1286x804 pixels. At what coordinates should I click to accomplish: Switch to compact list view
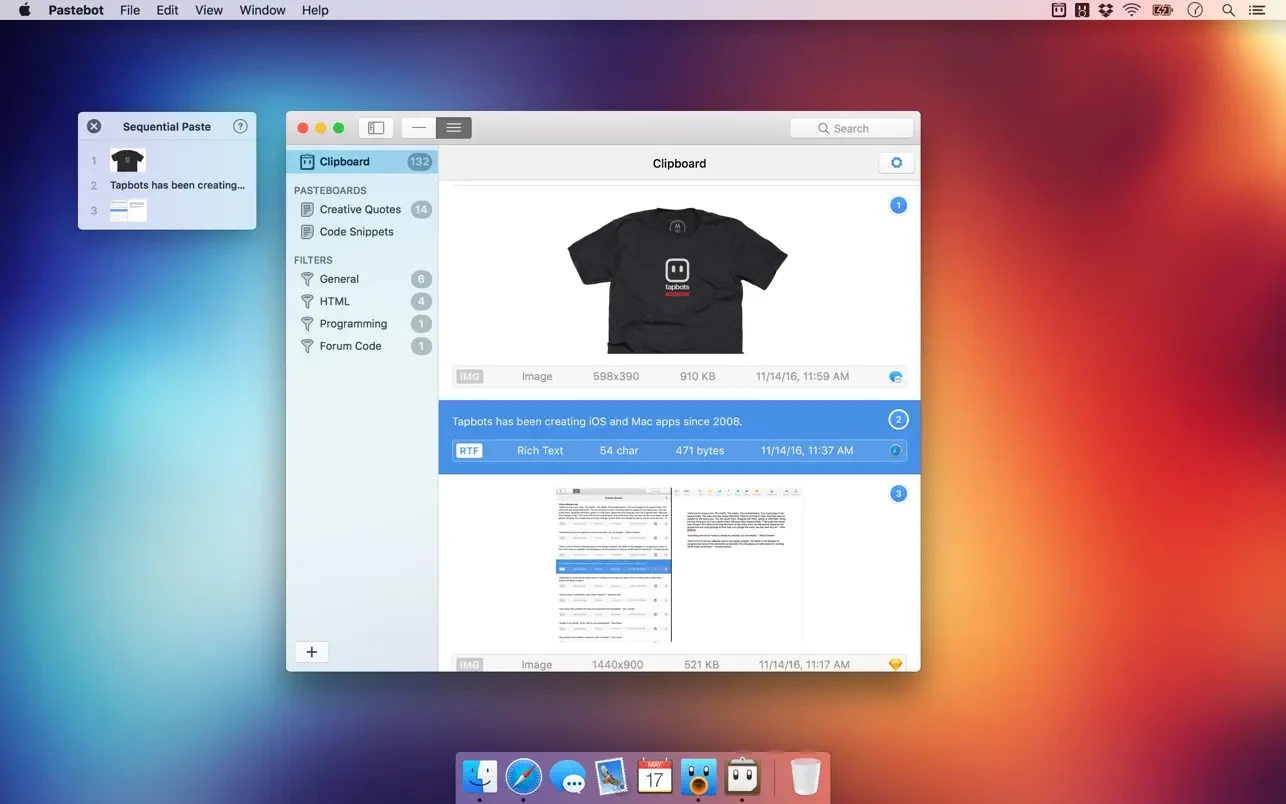(419, 128)
